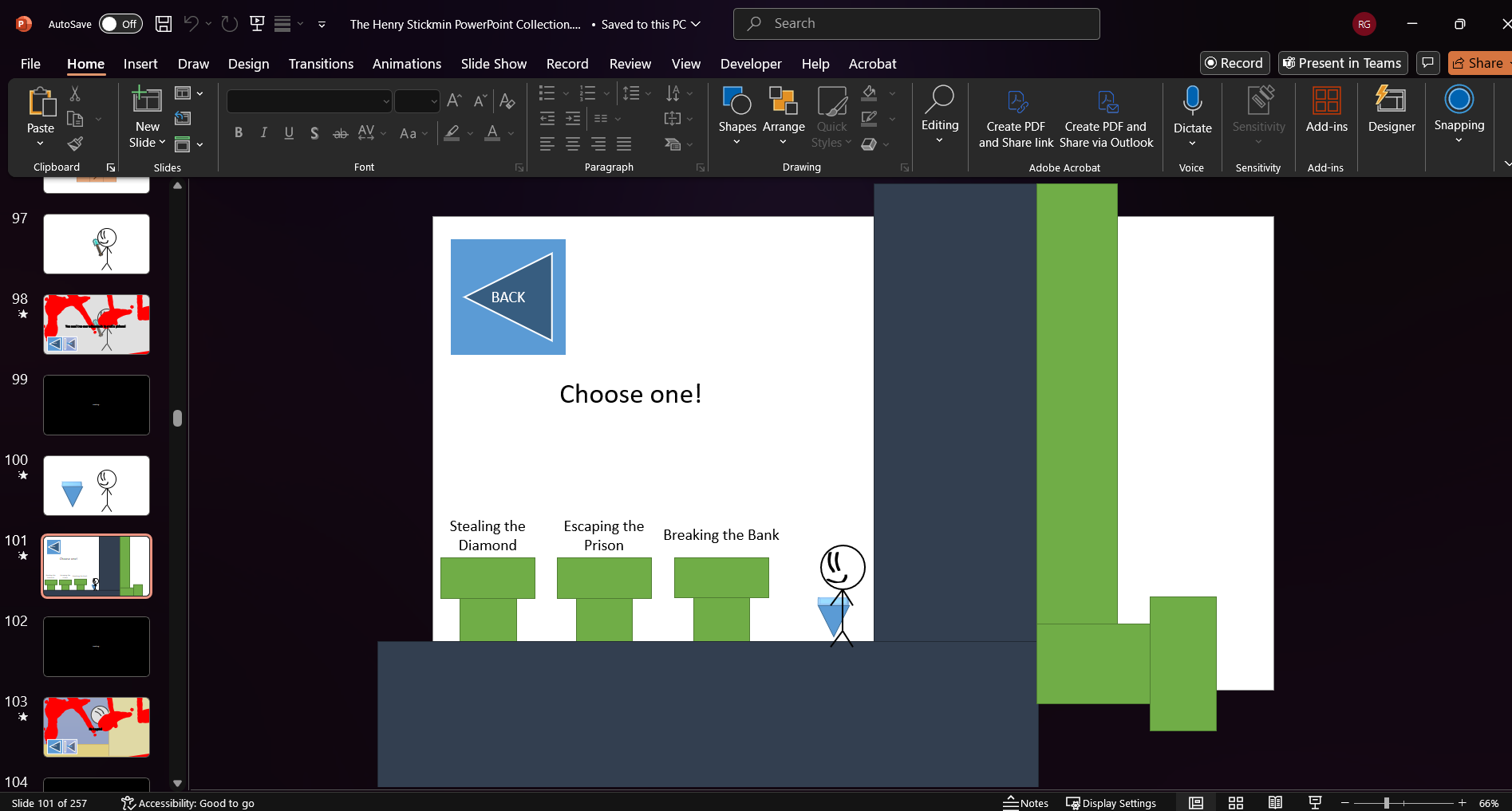
Task: Switch to the Slide Show tab
Action: click(x=494, y=64)
